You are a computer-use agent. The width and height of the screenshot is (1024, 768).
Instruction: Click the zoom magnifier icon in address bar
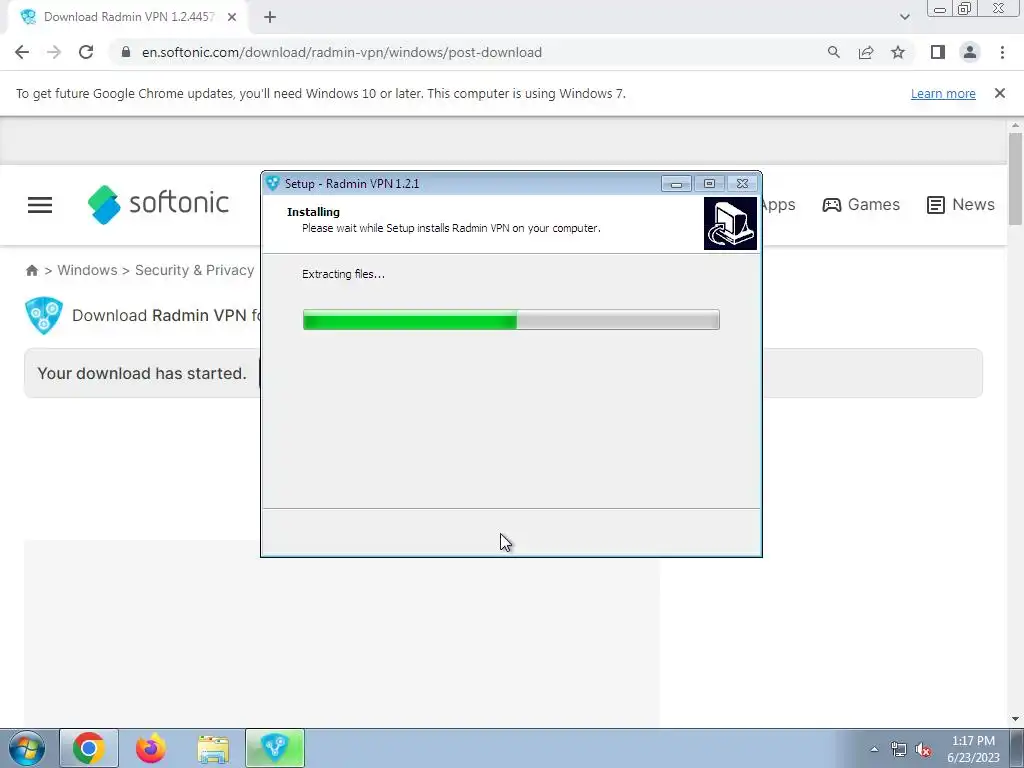click(833, 52)
